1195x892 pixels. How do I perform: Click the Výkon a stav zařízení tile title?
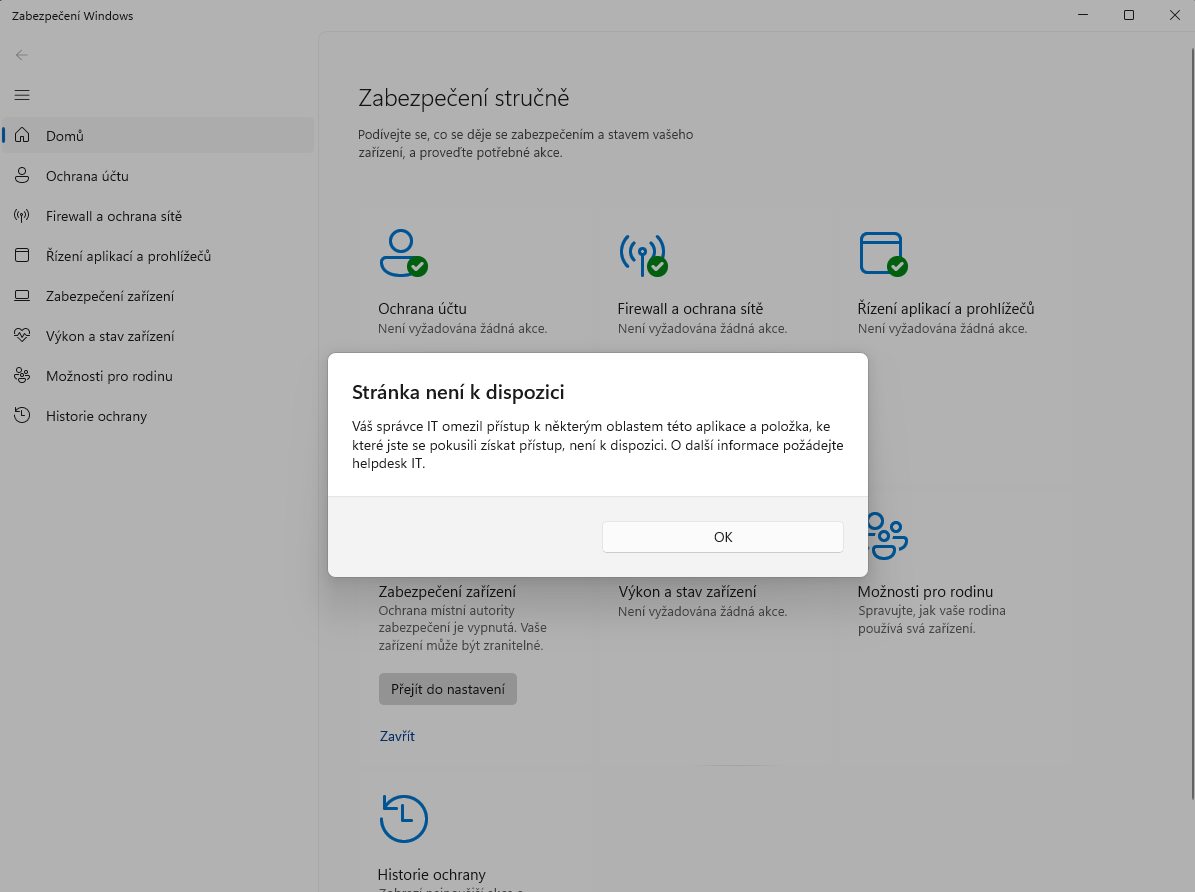click(687, 592)
